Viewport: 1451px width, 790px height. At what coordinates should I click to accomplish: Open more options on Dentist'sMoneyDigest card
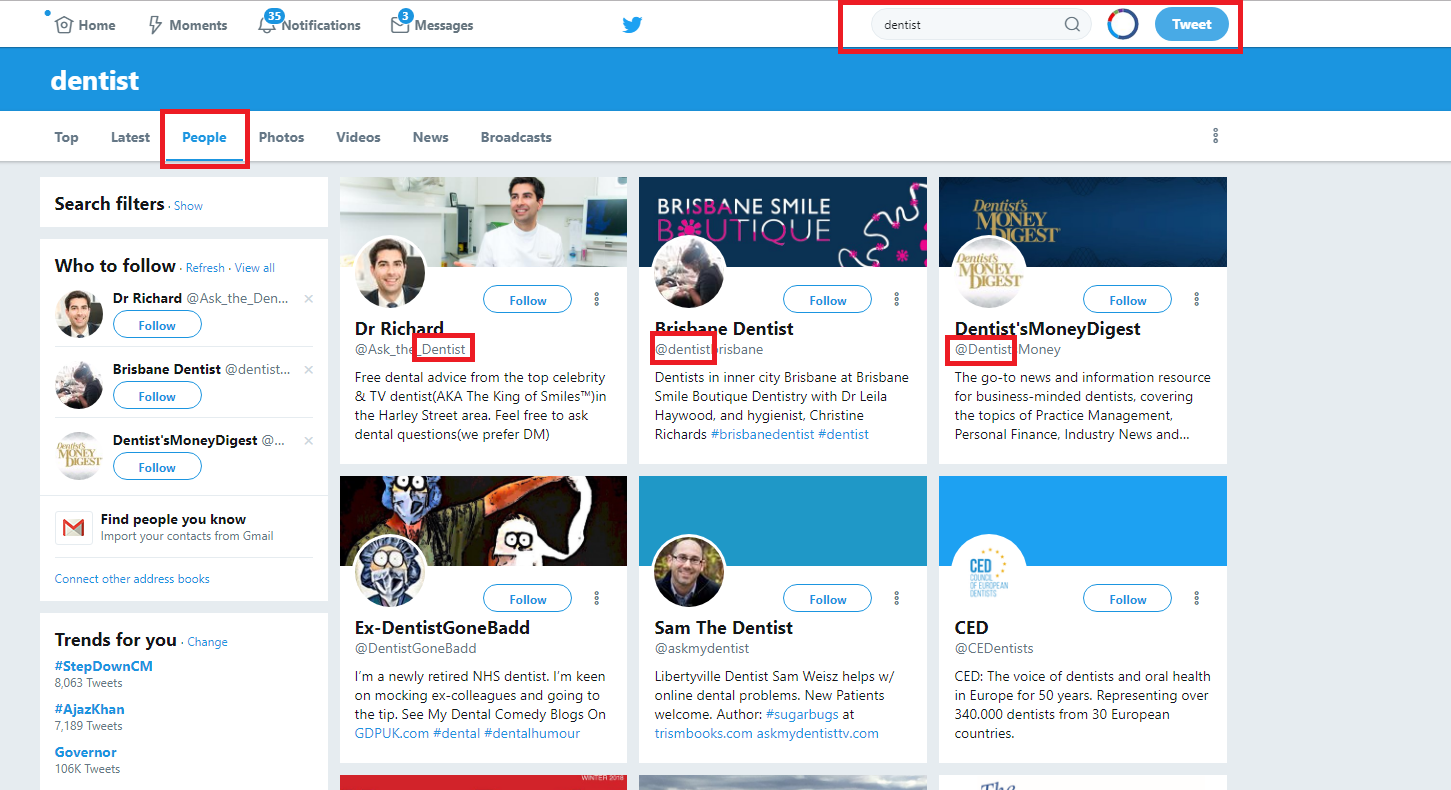click(x=1196, y=299)
